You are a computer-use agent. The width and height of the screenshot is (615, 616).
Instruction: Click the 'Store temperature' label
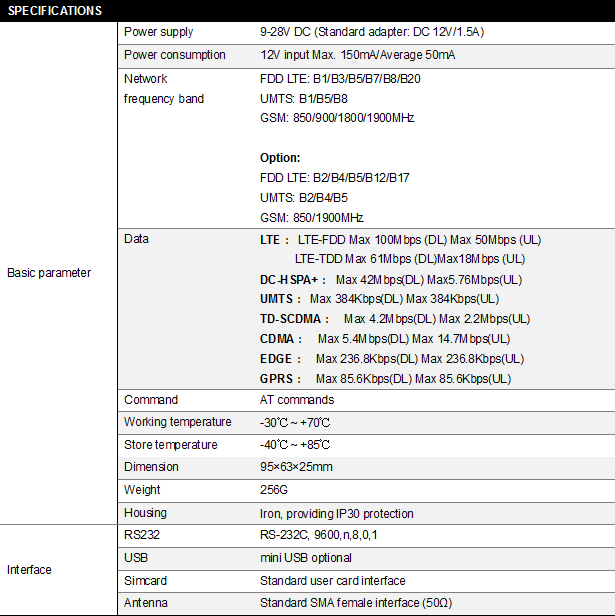point(171,445)
